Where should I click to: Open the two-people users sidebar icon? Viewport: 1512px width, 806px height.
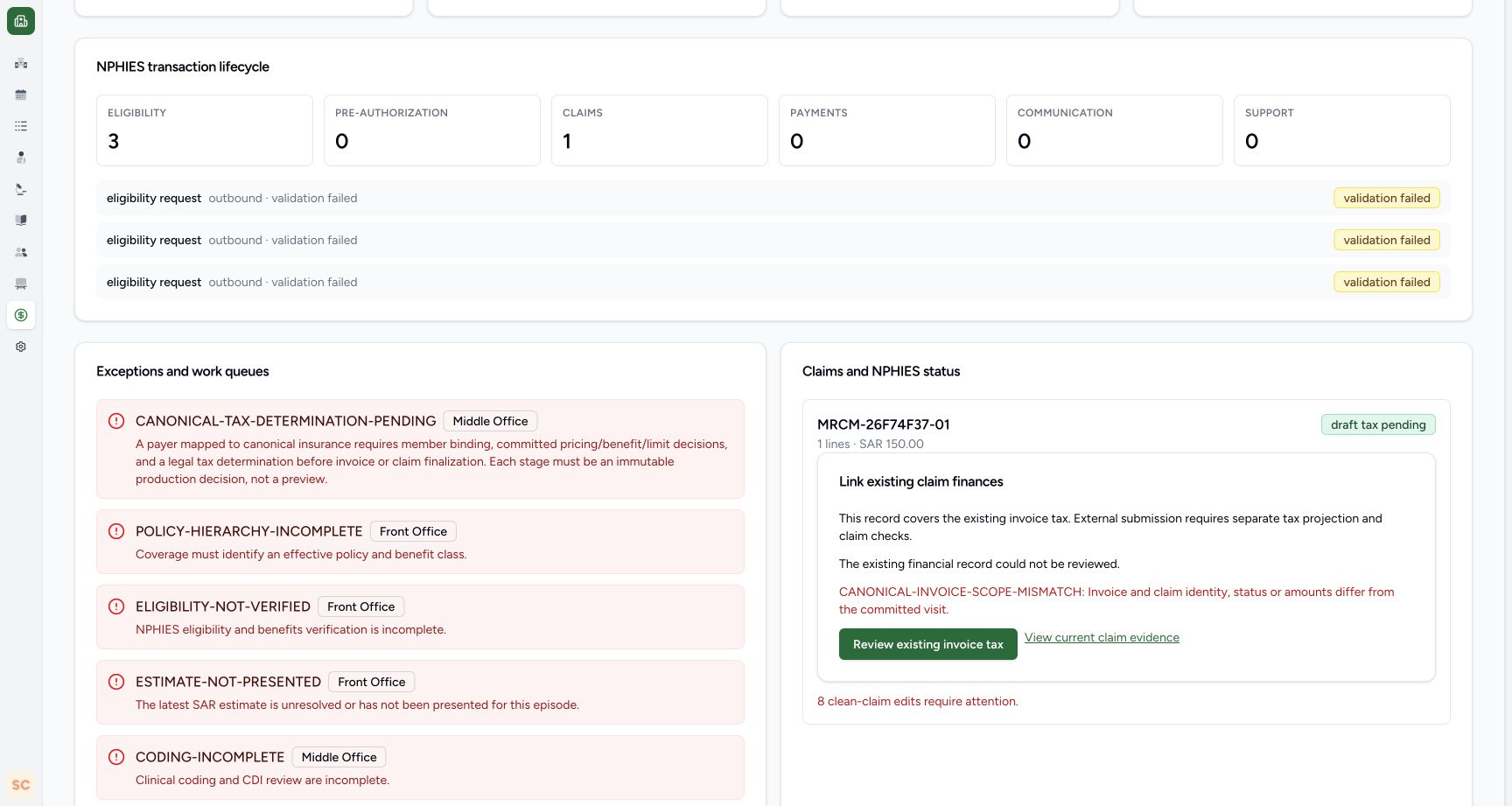pos(21,252)
